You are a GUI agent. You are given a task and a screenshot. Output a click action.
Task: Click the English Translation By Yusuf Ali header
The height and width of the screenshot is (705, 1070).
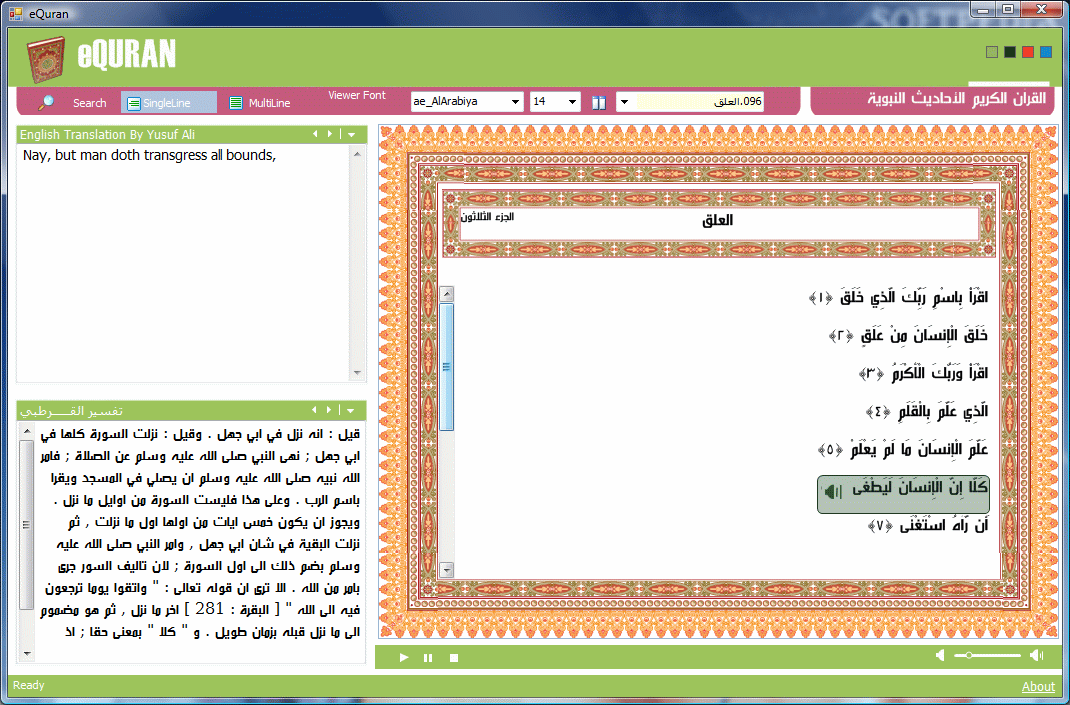(x=107, y=135)
